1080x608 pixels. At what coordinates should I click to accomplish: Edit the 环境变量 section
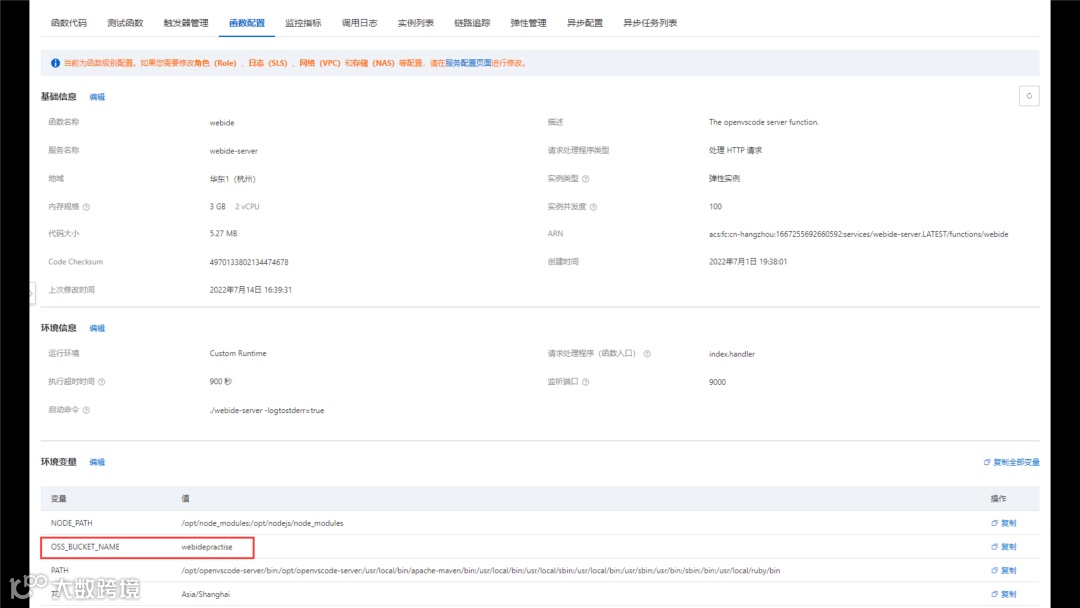(x=97, y=462)
